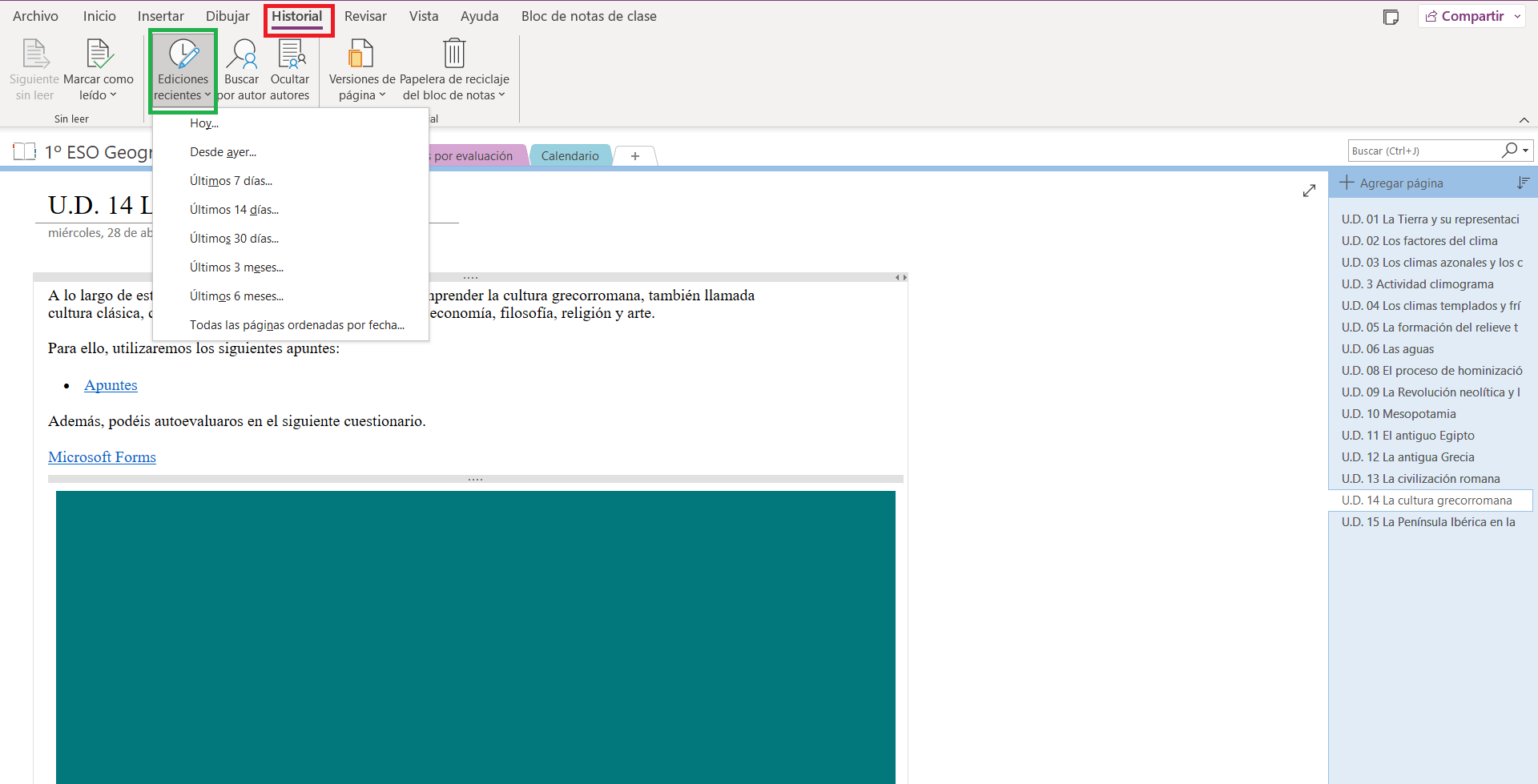1538x784 pixels.
Task: Expand Marcar como leído dropdown arrow
Action: (113, 94)
